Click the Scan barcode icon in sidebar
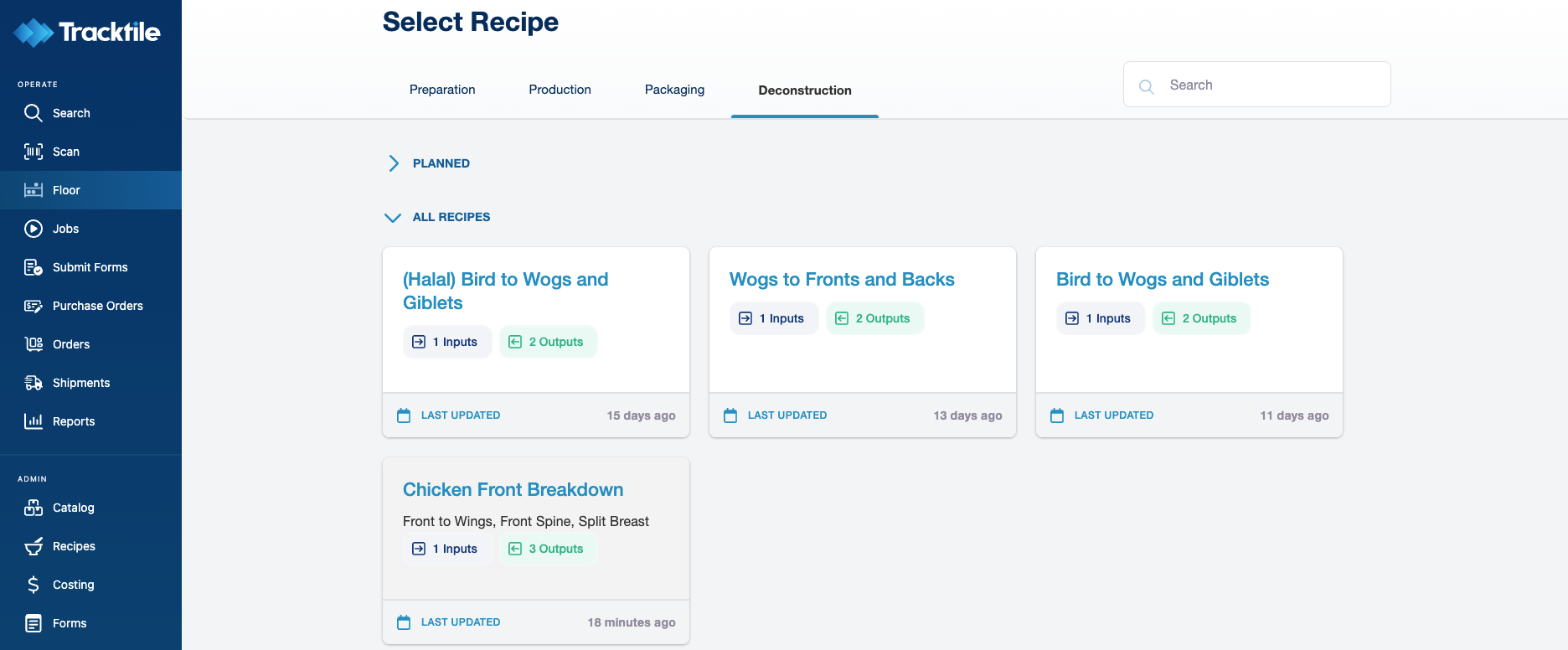 pos(34,152)
